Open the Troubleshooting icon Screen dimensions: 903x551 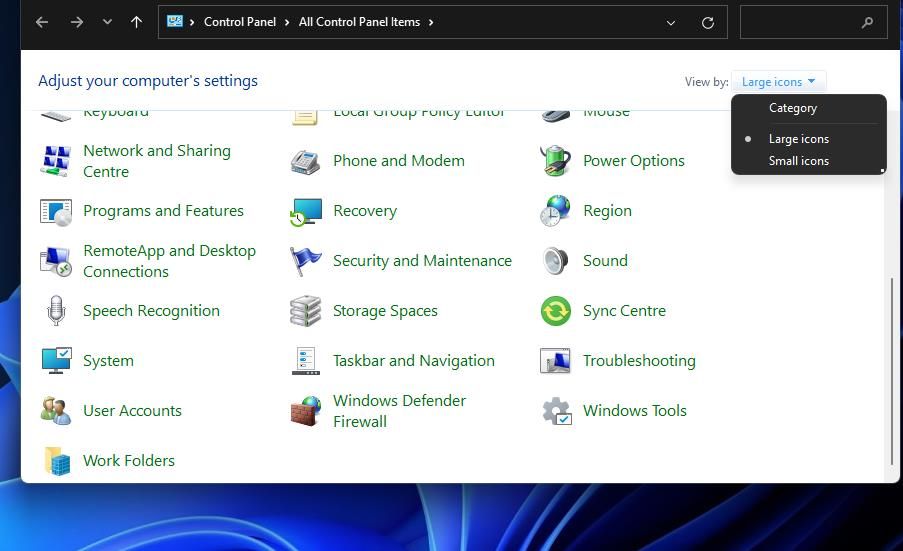555,361
